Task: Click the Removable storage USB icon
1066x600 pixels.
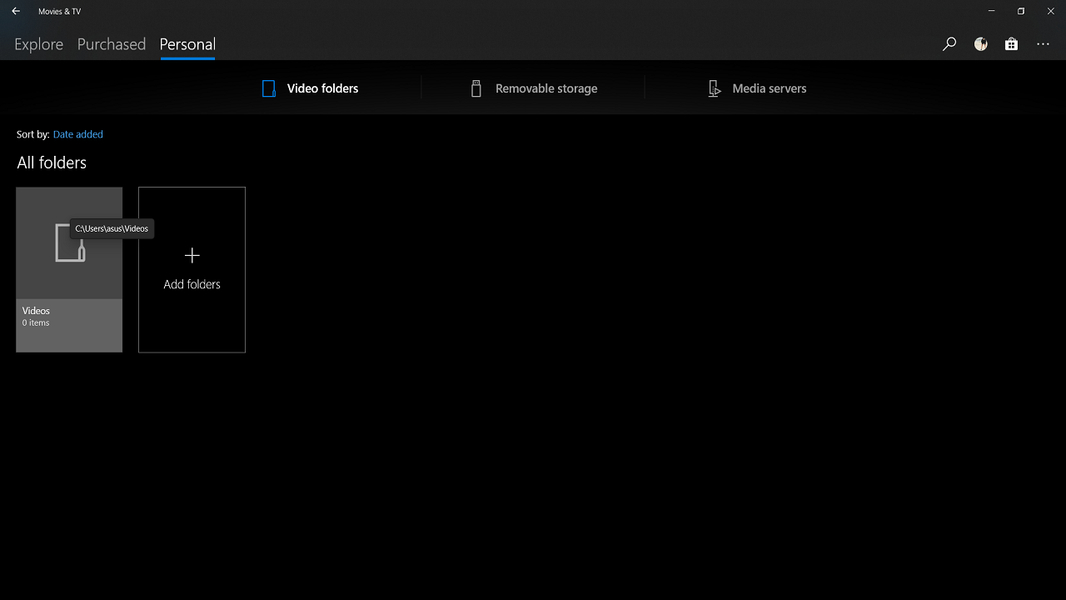Action: pos(476,88)
